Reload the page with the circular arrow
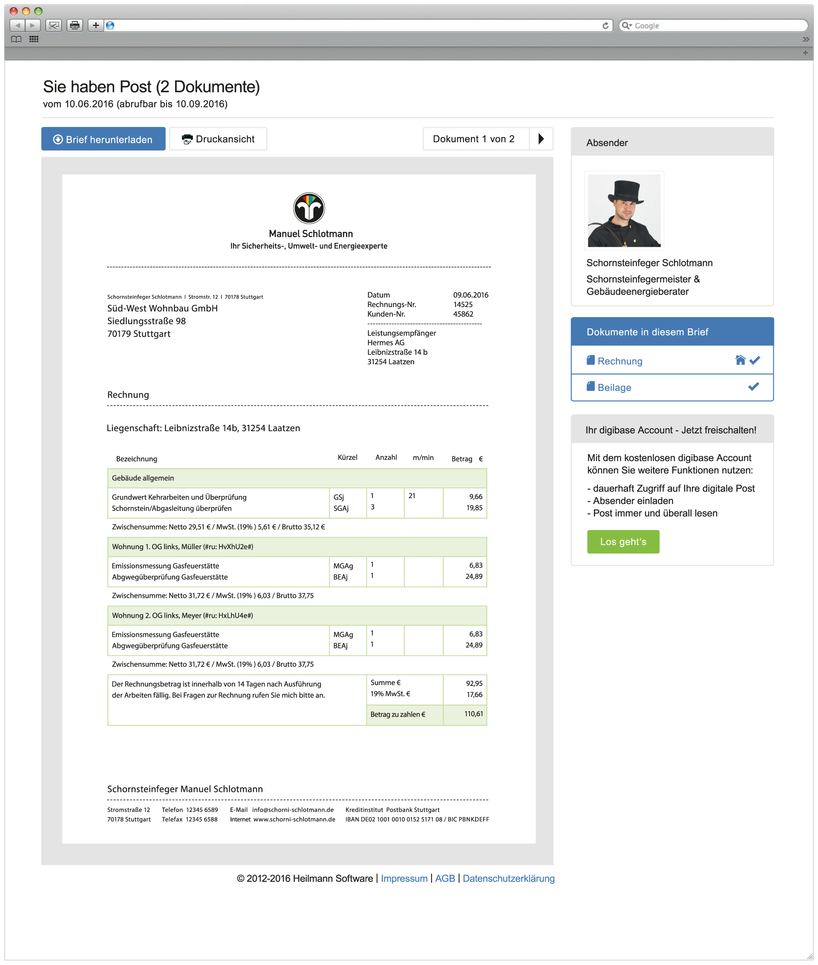818x965 pixels. click(606, 25)
